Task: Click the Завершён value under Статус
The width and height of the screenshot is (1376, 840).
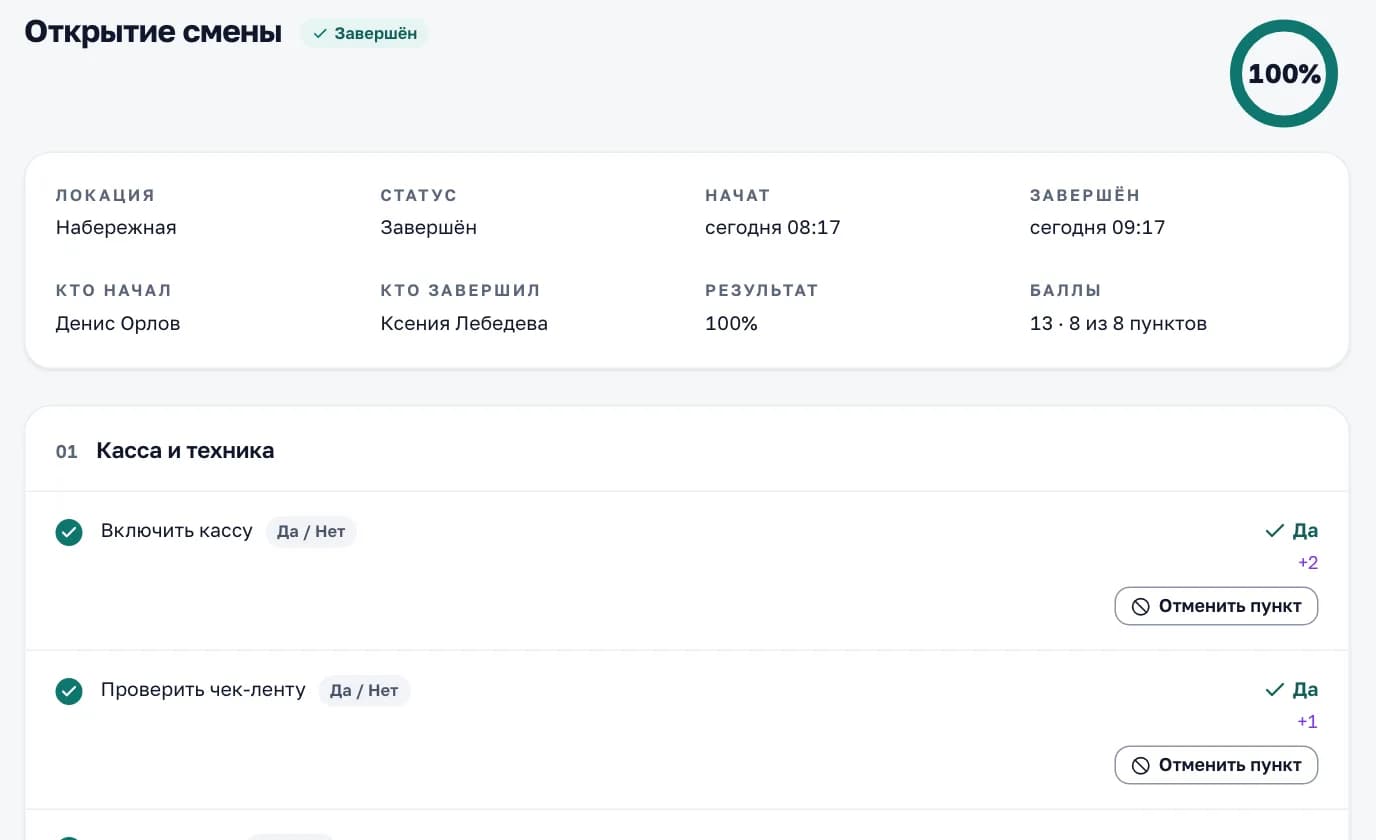Action: (x=429, y=227)
